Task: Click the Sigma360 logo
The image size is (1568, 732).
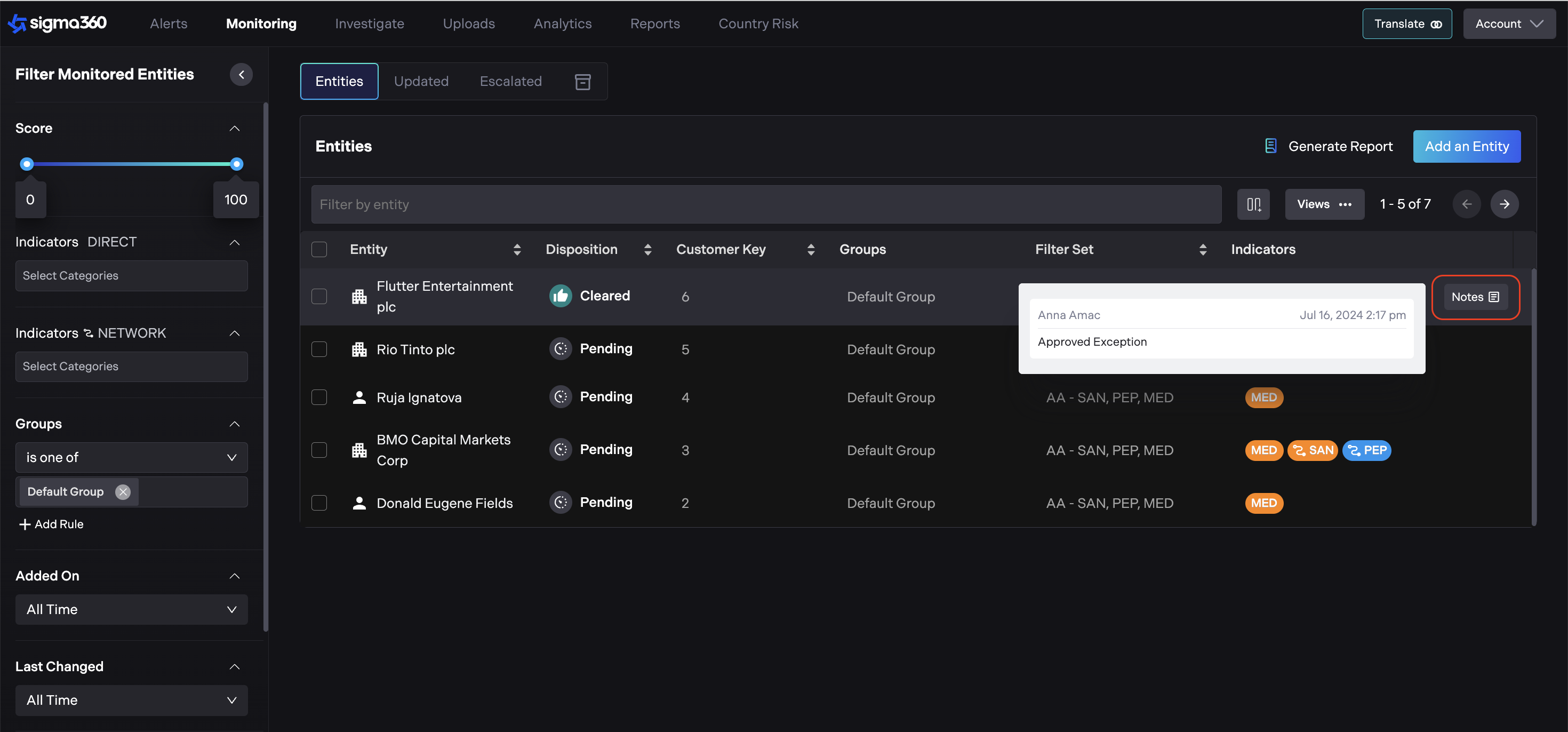Action: (57, 23)
